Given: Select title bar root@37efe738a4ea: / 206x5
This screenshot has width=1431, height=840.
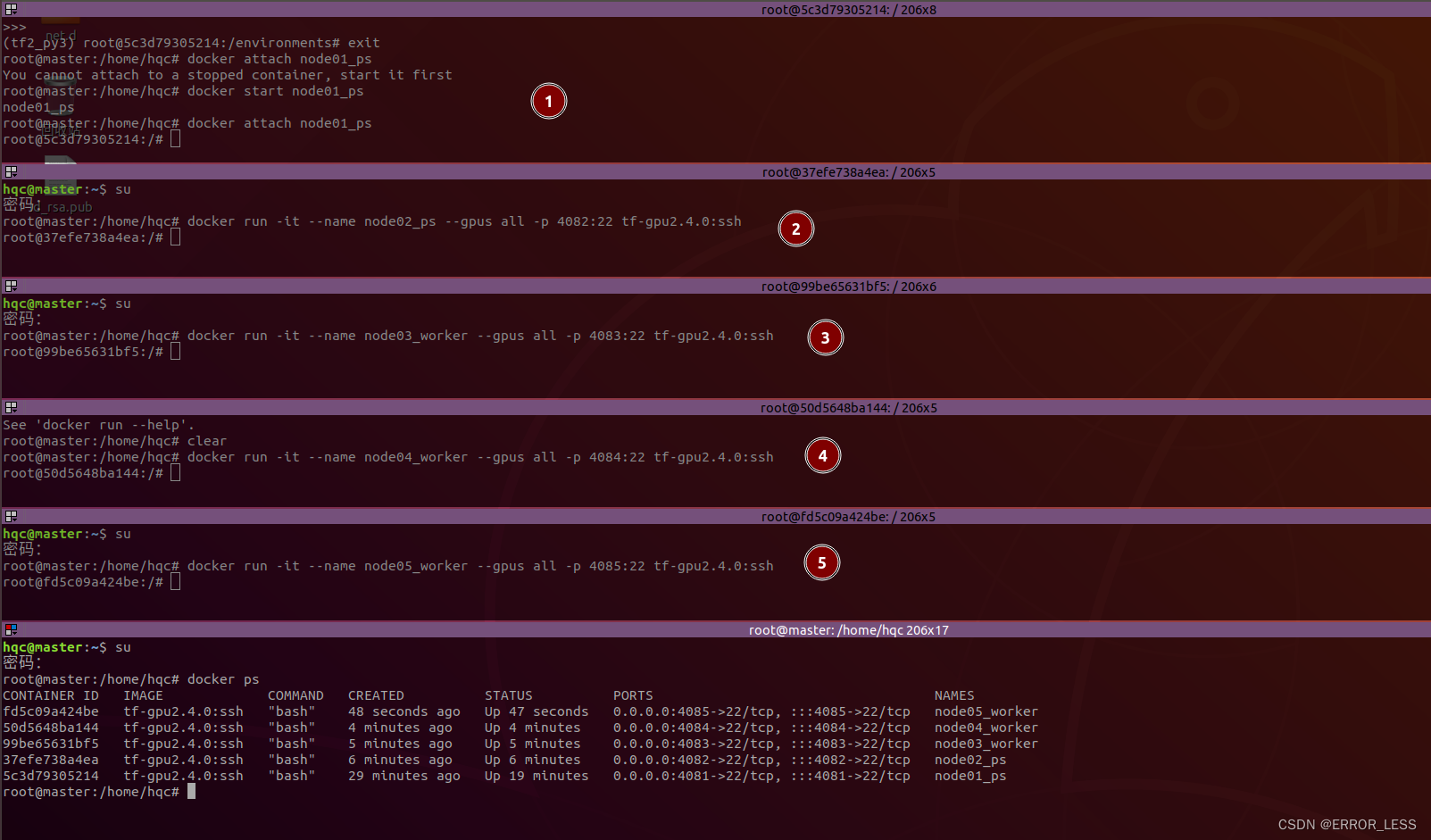Looking at the screenshot, I should [716, 171].
